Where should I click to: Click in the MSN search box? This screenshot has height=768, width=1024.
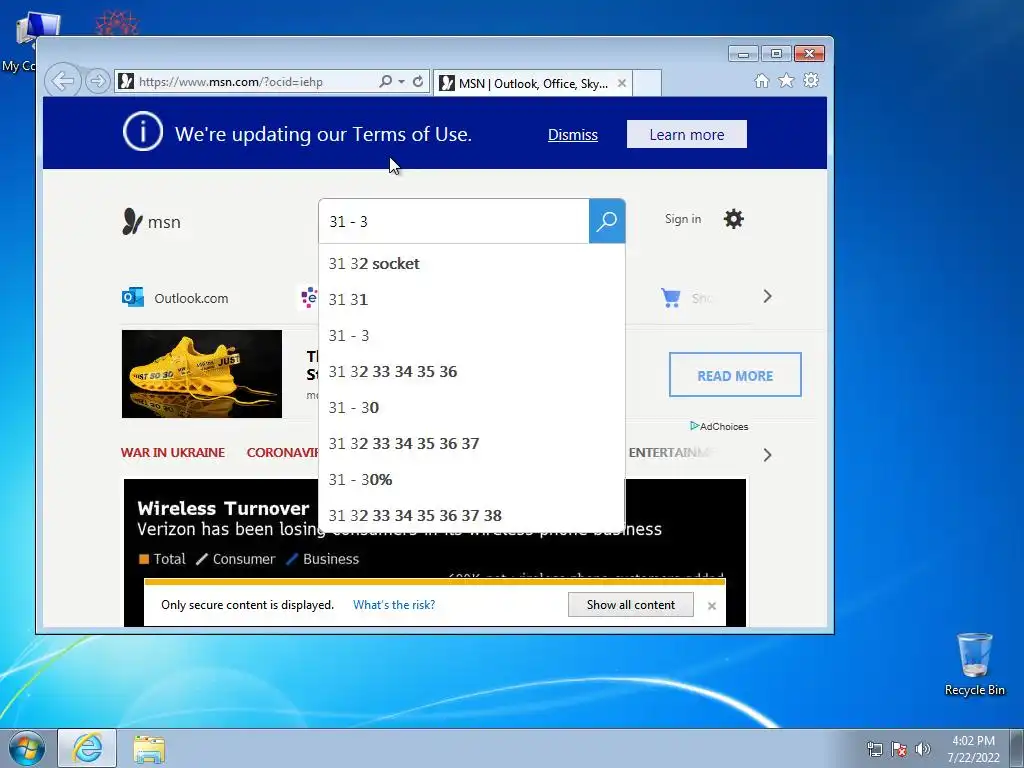[454, 221]
